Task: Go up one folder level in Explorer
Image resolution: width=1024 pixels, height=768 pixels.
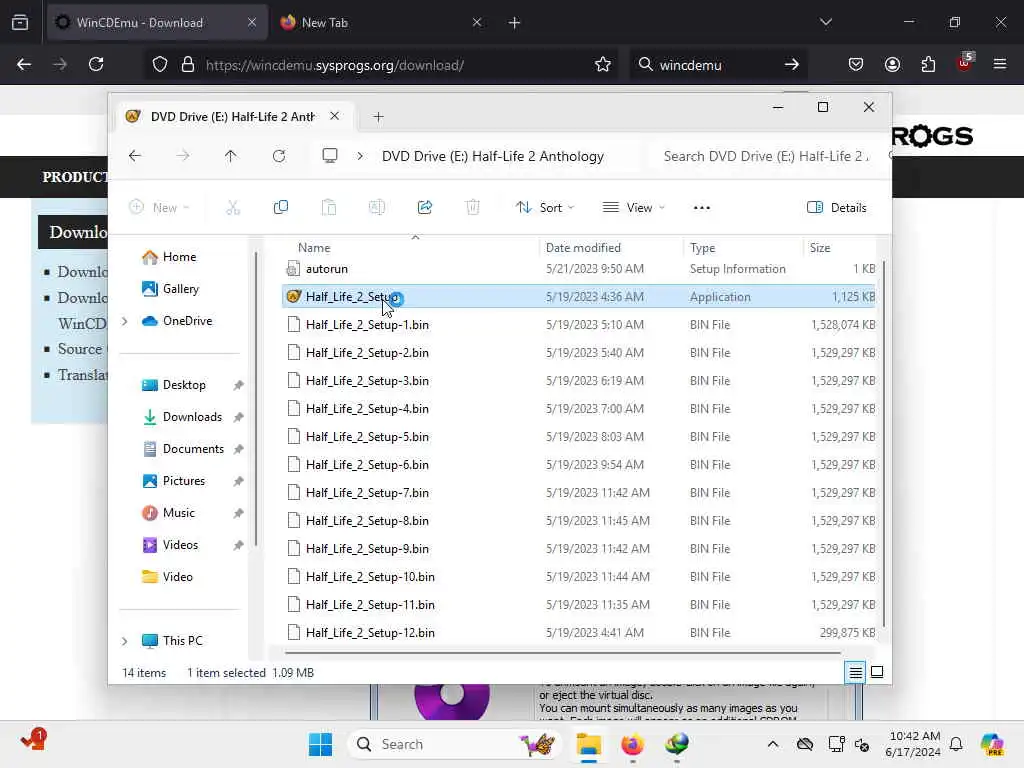Action: (x=231, y=156)
